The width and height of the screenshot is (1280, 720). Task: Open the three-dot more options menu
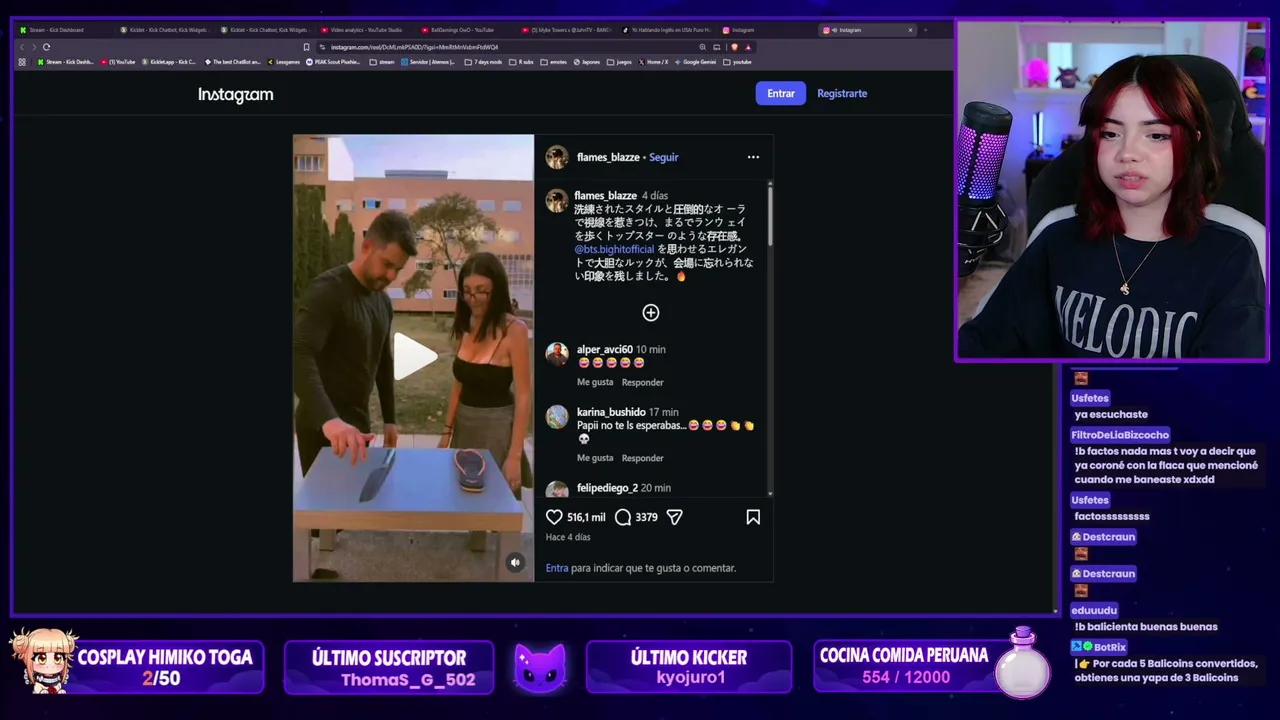coord(753,157)
